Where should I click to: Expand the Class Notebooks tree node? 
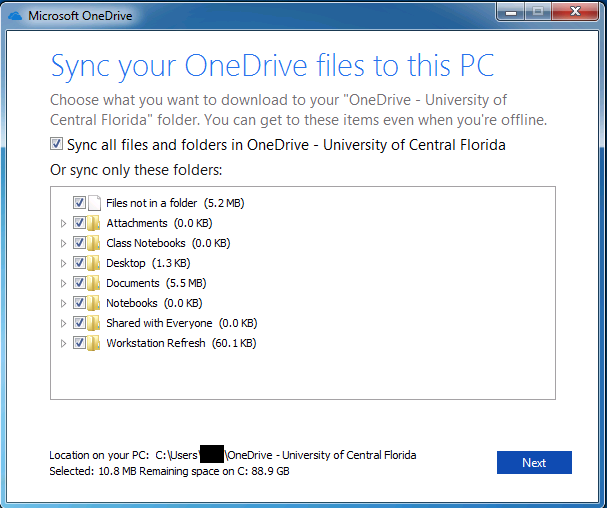(x=63, y=244)
